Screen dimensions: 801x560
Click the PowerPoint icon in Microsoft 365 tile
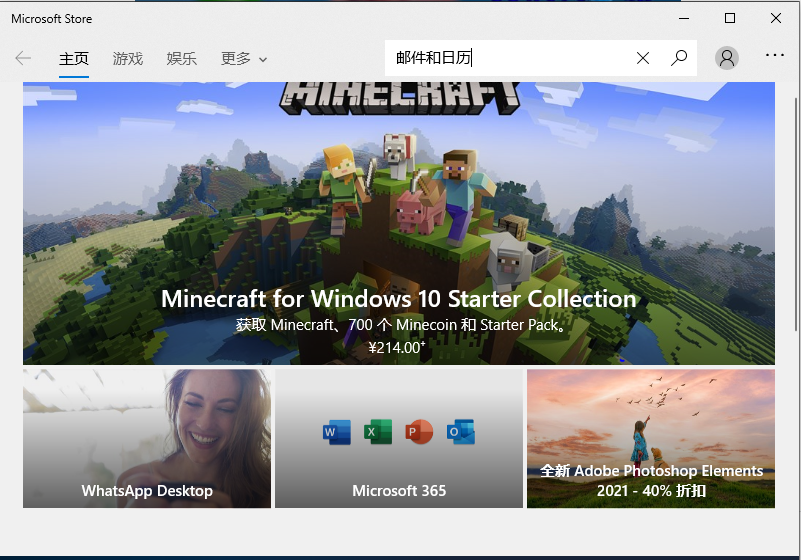[419, 432]
